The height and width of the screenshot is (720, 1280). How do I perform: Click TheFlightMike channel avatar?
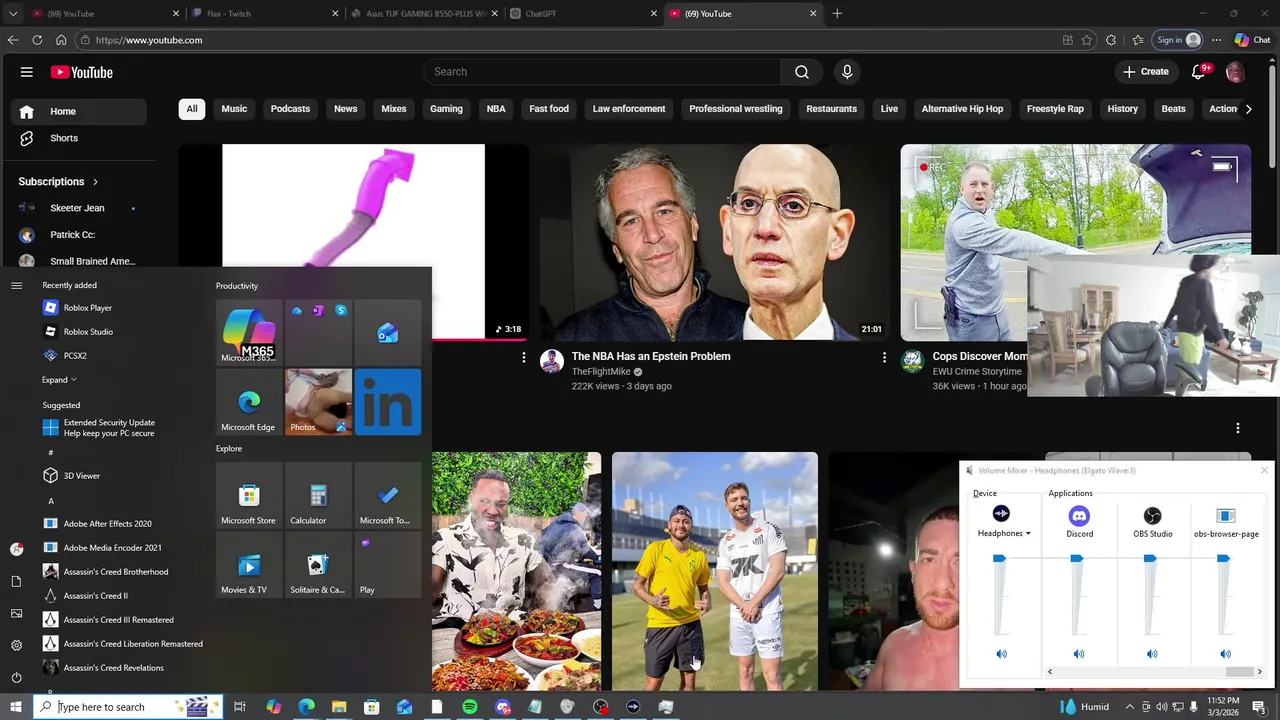(x=552, y=361)
